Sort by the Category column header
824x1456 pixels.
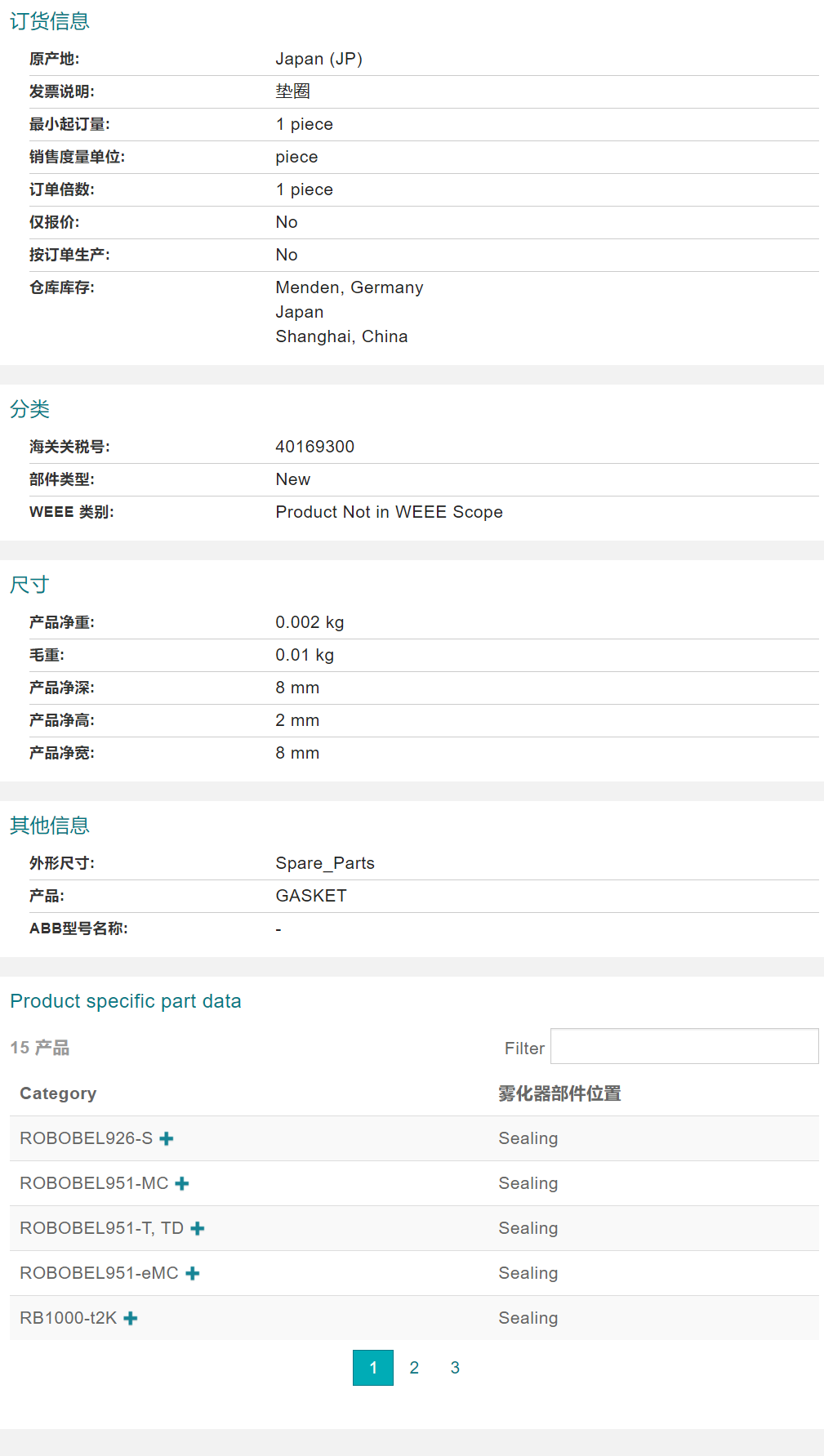coord(58,1093)
